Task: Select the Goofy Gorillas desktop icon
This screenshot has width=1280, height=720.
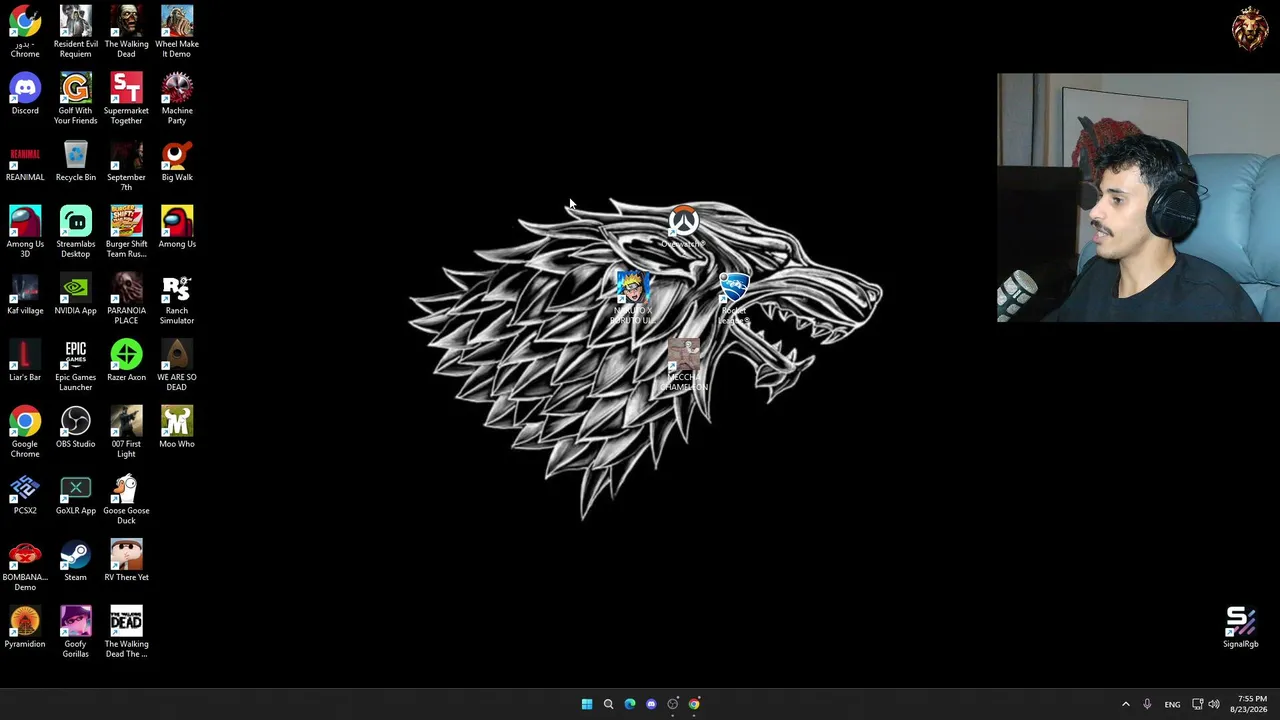Action: (x=76, y=632)
